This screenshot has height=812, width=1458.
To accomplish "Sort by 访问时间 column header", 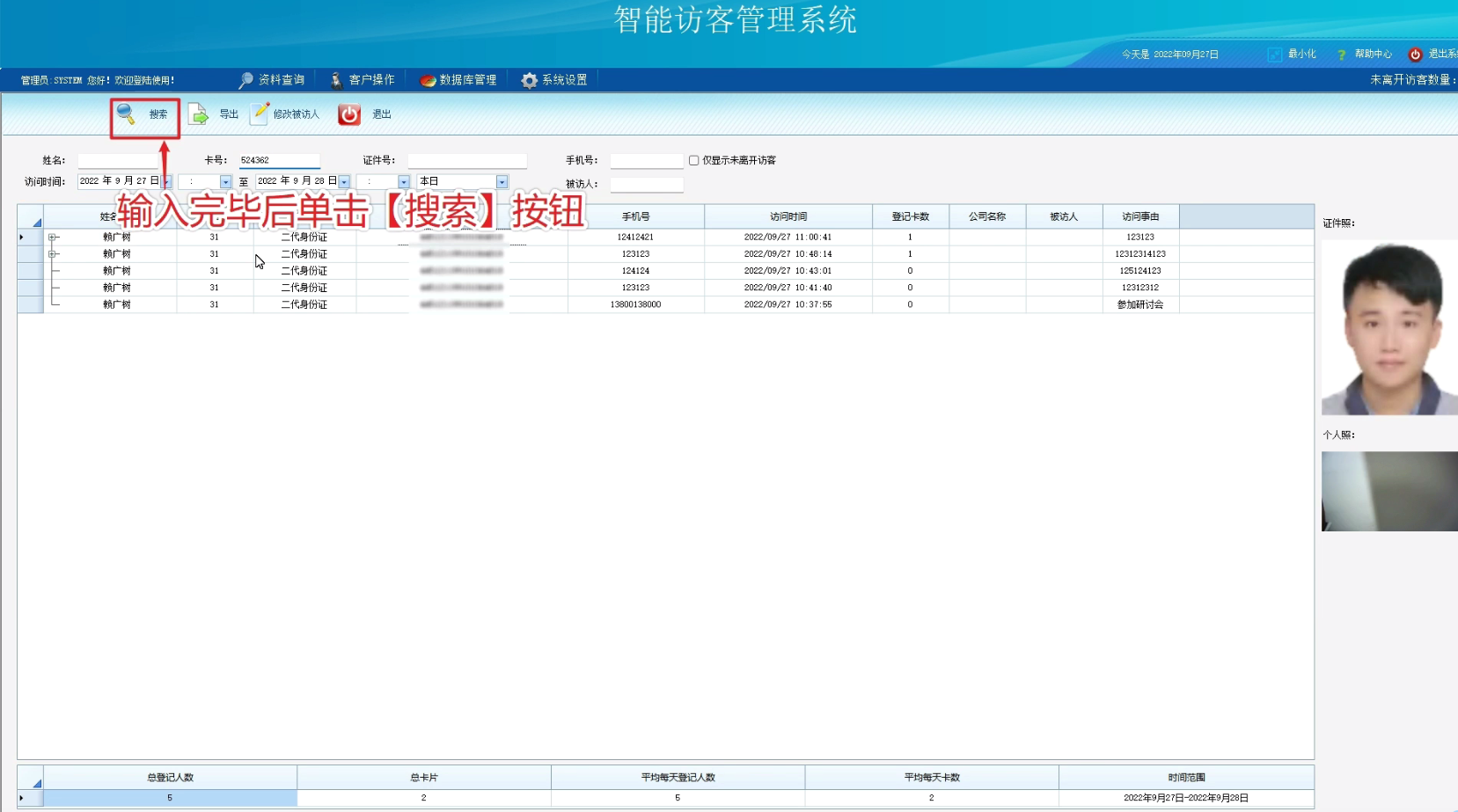I will tap(788, 216).
